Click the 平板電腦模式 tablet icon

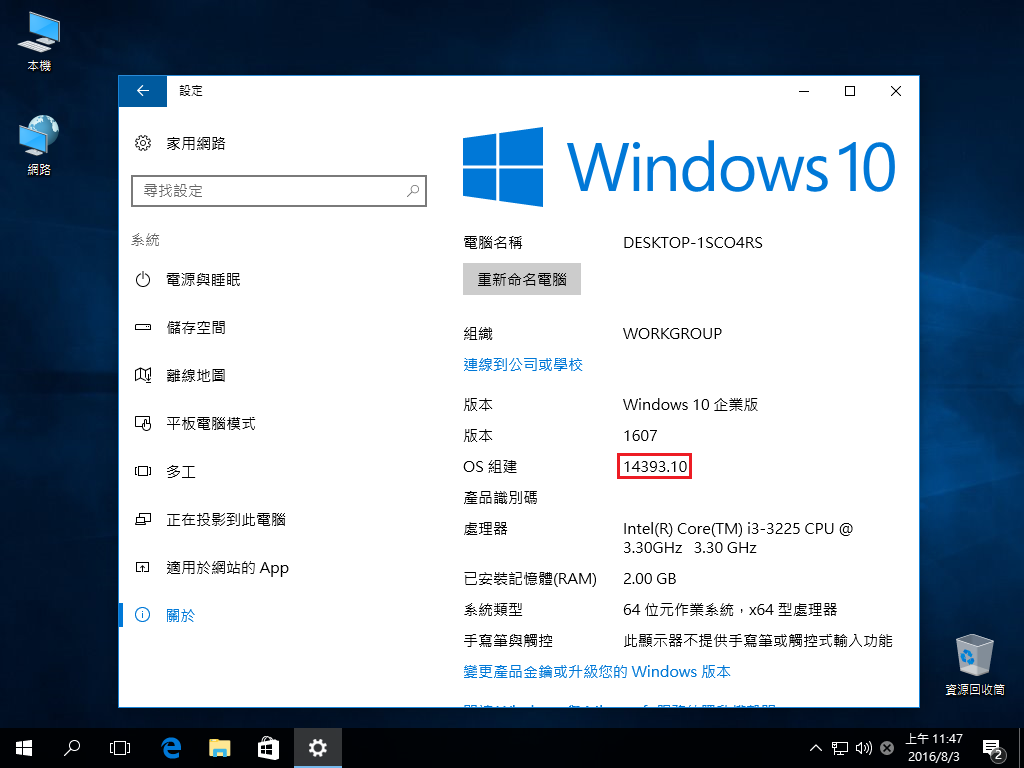(142, 423)
